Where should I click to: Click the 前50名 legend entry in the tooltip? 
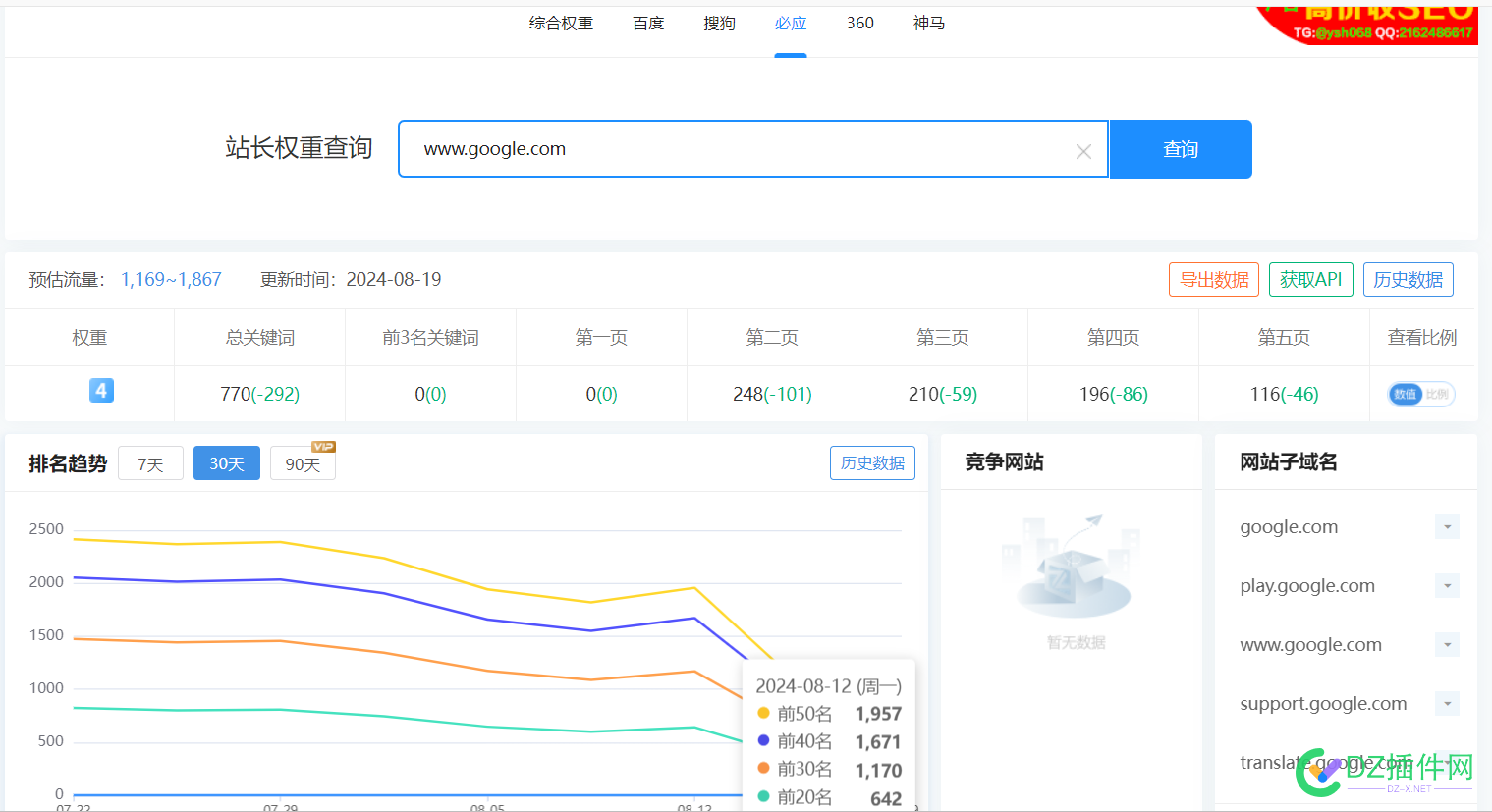point(829,714)
